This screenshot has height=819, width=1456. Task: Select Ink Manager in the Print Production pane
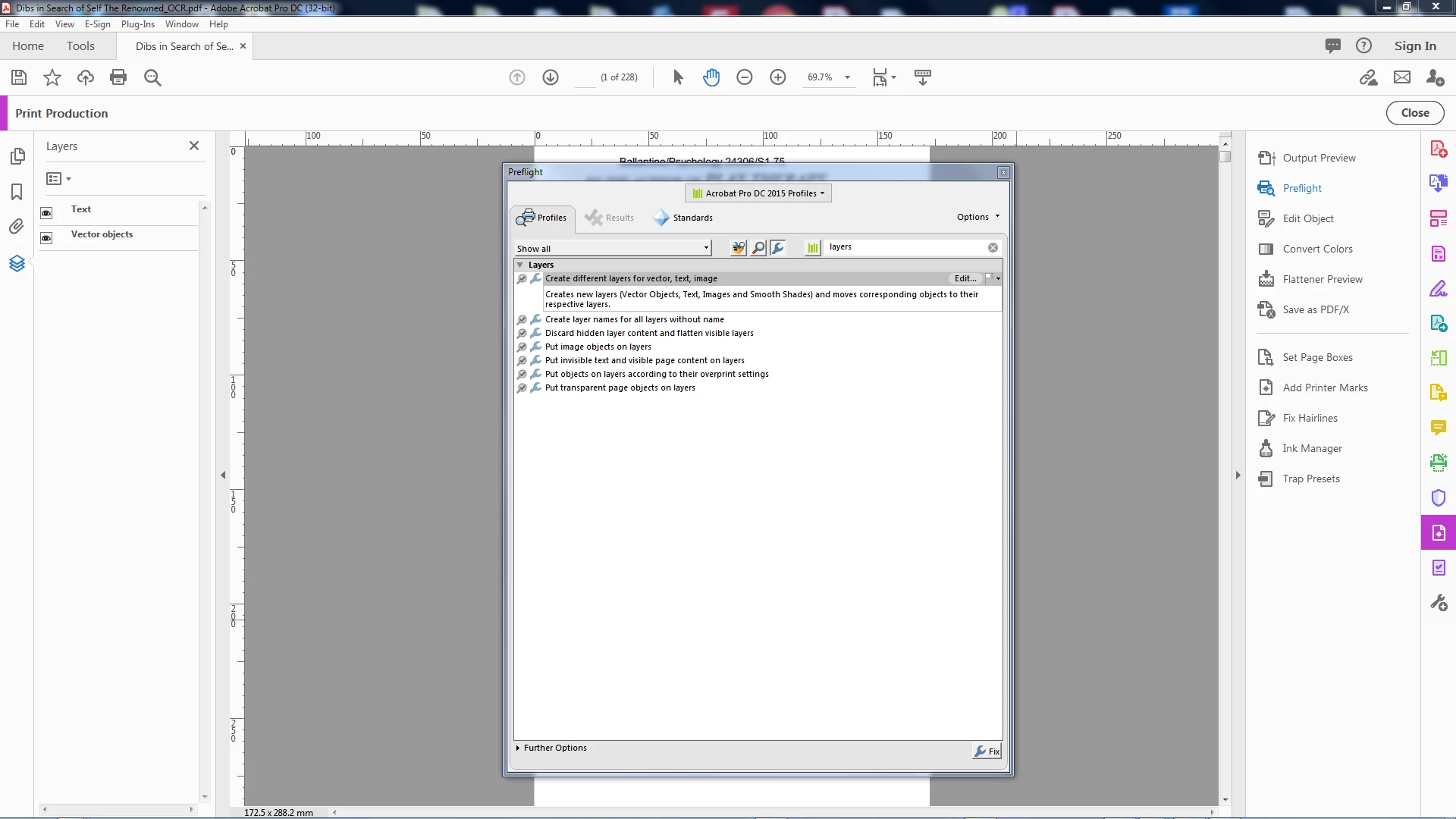[1312, 448]
